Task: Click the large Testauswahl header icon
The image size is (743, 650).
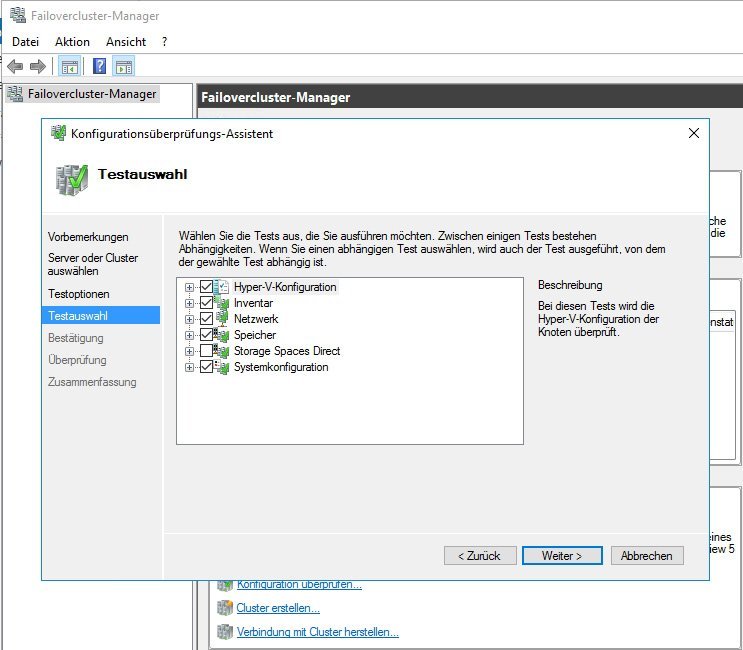Action: click(x=72, y=180)
